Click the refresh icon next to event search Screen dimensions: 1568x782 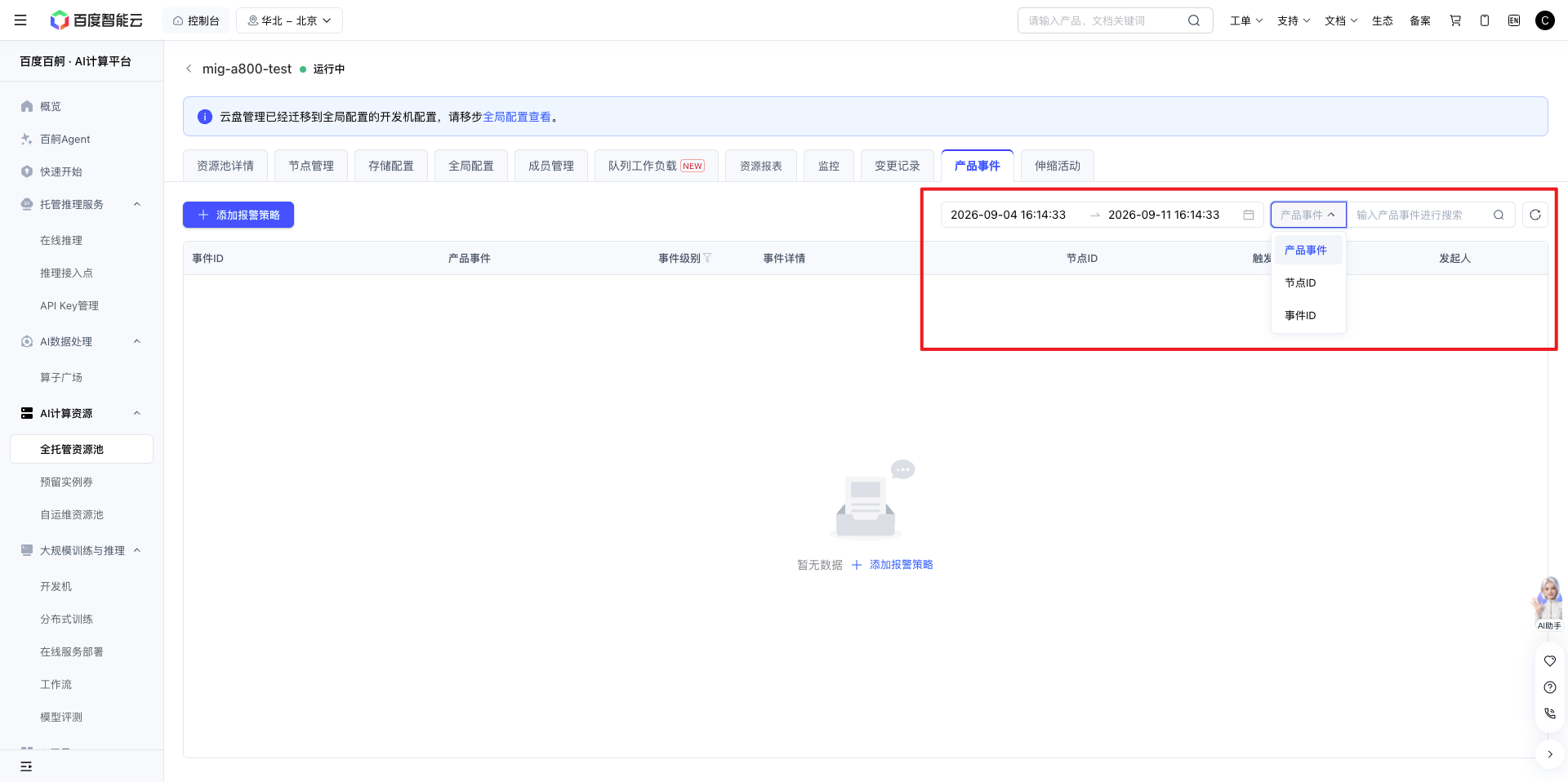[1535, 215]
